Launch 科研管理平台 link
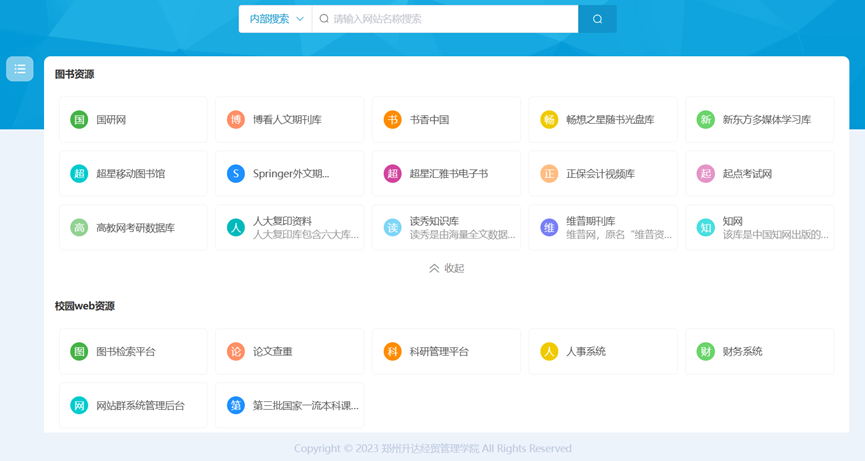Viewport: 865px width, 461px height. click(445, 352)
